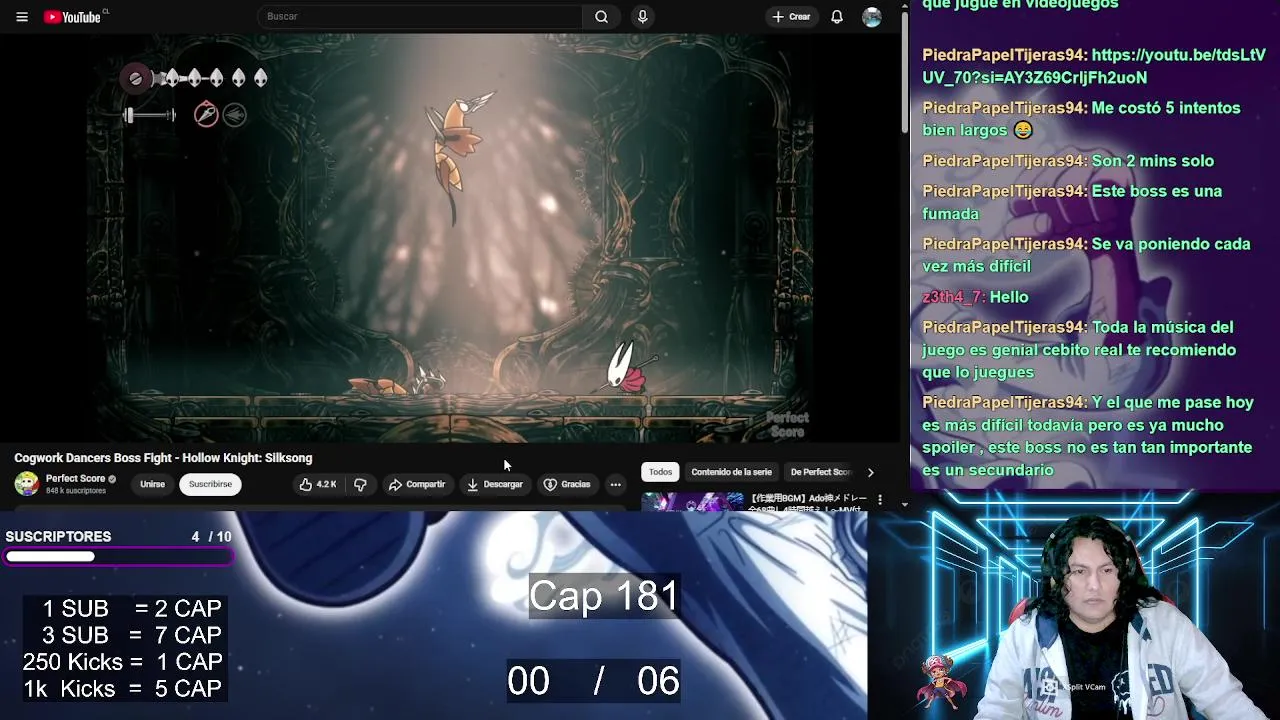Open the Perfect Score channel name

[75, 479]
